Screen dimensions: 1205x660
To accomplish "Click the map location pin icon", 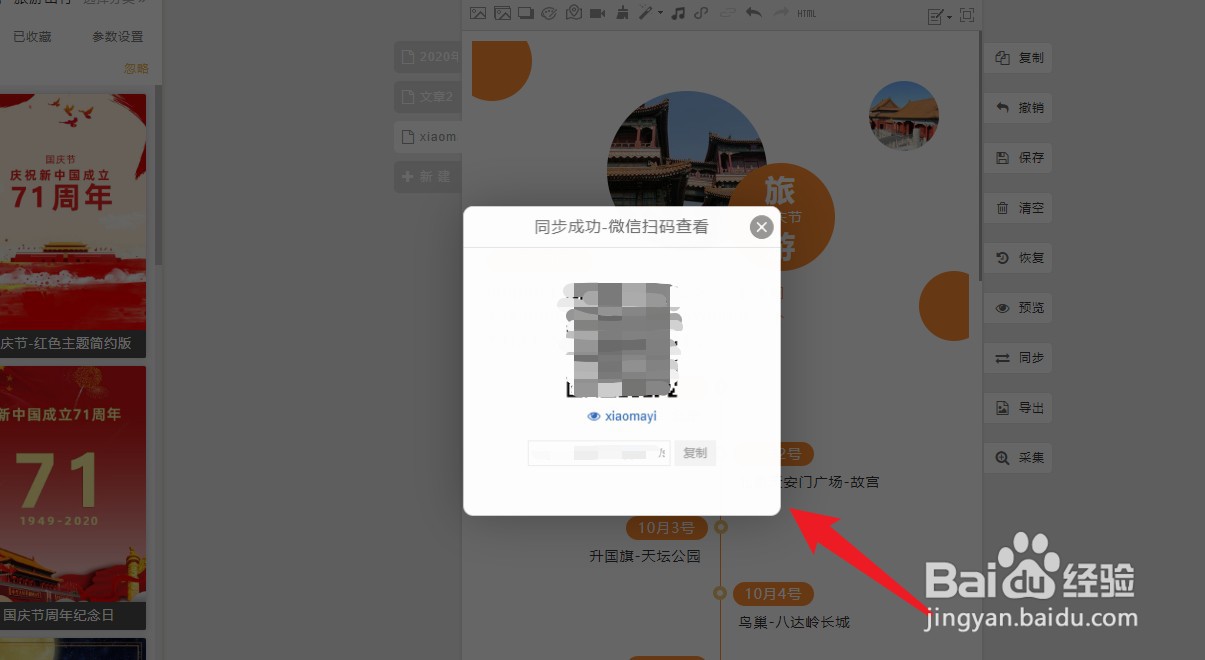I will point(573,13).
